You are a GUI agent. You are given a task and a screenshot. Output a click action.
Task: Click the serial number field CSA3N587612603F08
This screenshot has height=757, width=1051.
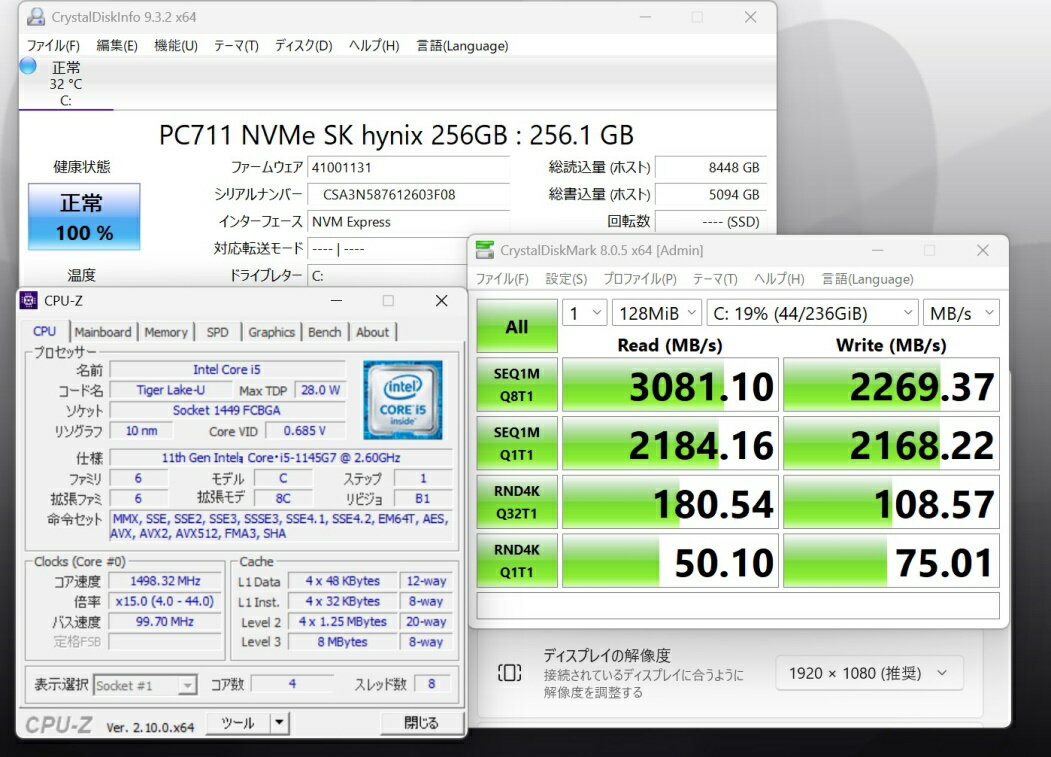(408, 194)
